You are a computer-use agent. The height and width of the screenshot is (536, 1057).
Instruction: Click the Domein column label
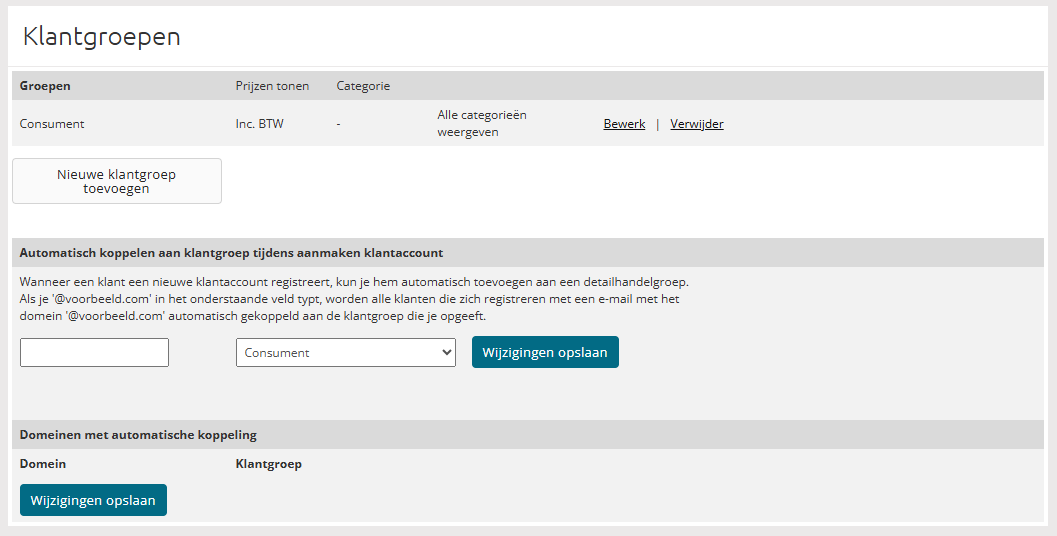(x=43, y=465)
